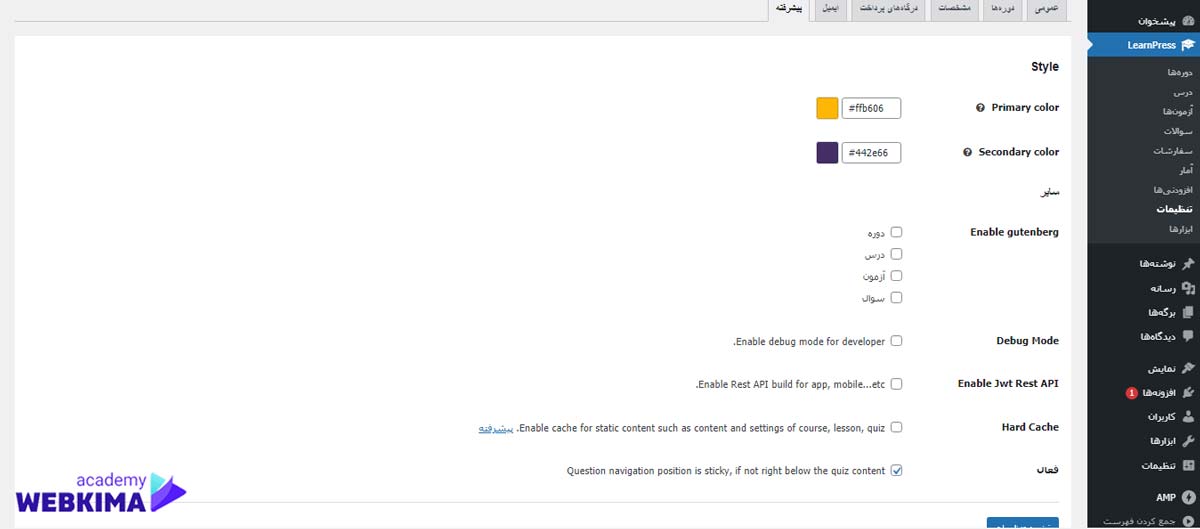Click the Primary color hex field #ffb606

tap(871, 108)
